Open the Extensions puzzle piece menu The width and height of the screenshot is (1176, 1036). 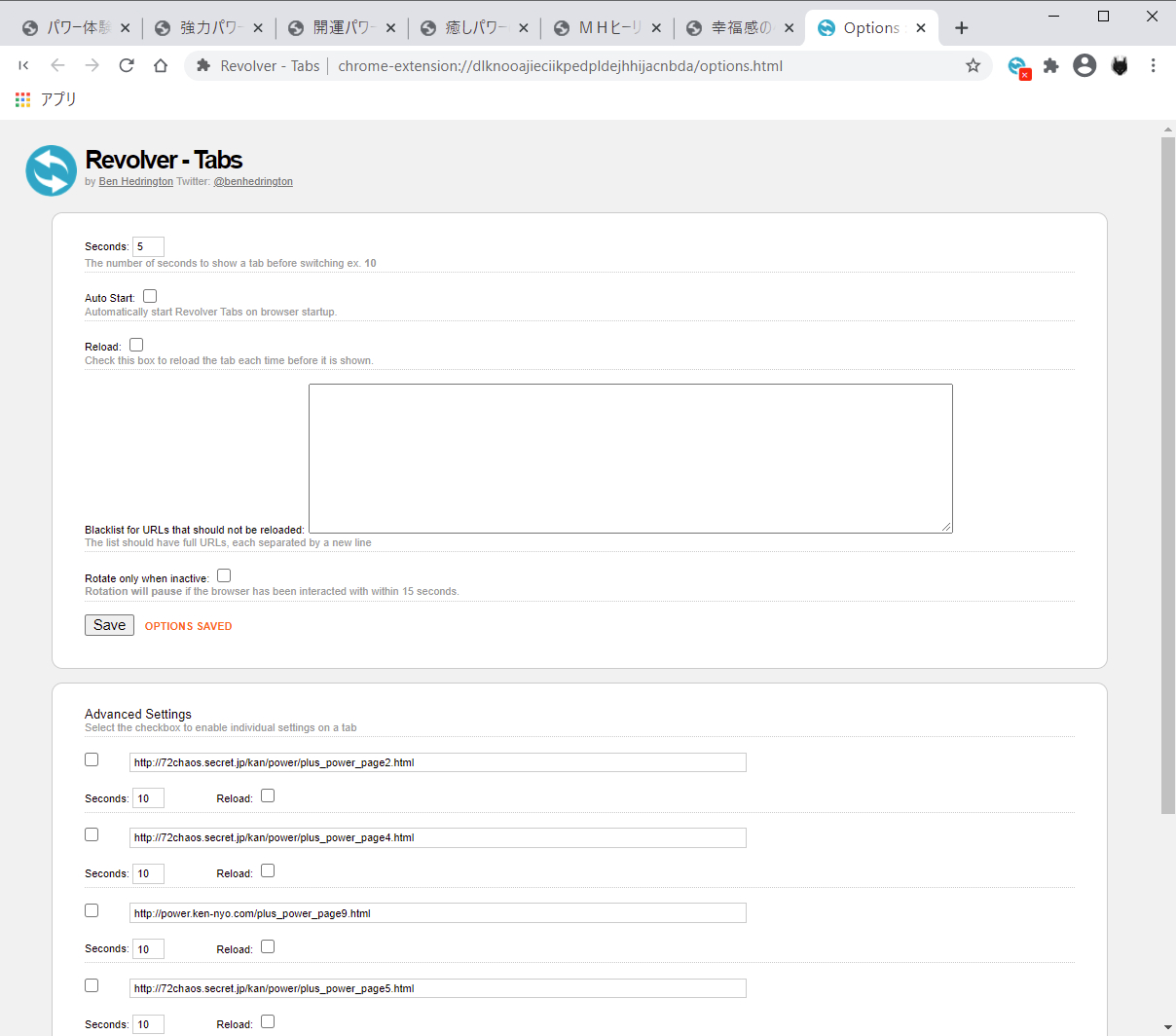1050,66
